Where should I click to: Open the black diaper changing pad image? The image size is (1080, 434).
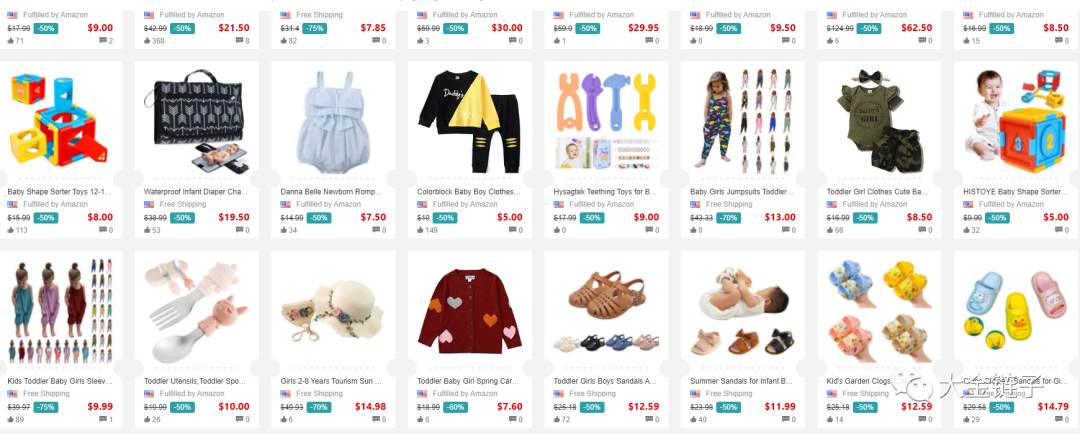point(196,123)
